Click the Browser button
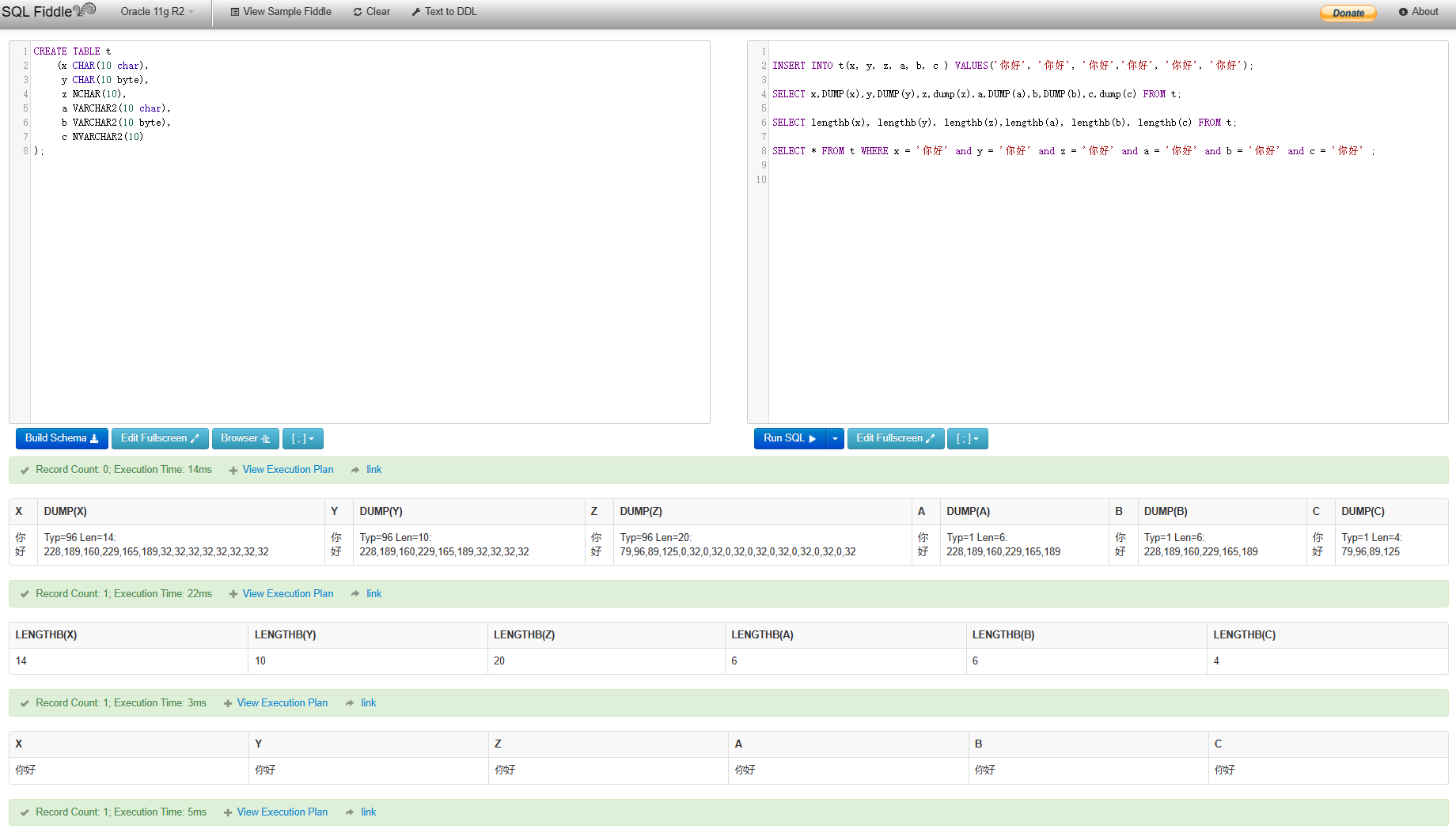This screenshot has height=829, width=1456. click(245, 438)
